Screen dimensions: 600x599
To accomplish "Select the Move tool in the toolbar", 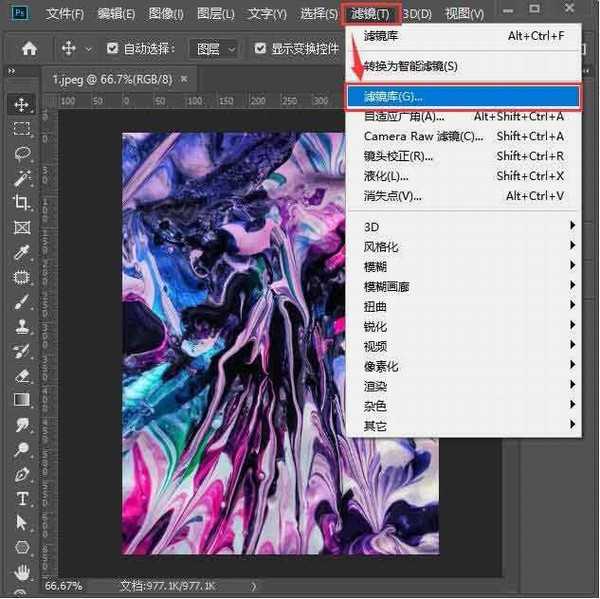I will point(21,104).
